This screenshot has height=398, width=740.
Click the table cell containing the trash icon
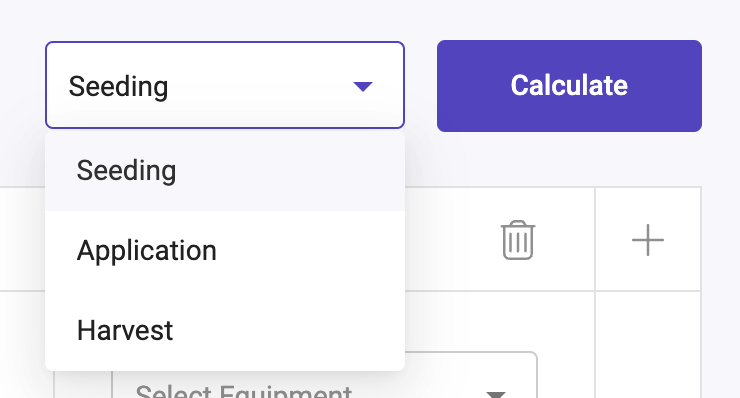click(500, 239)
